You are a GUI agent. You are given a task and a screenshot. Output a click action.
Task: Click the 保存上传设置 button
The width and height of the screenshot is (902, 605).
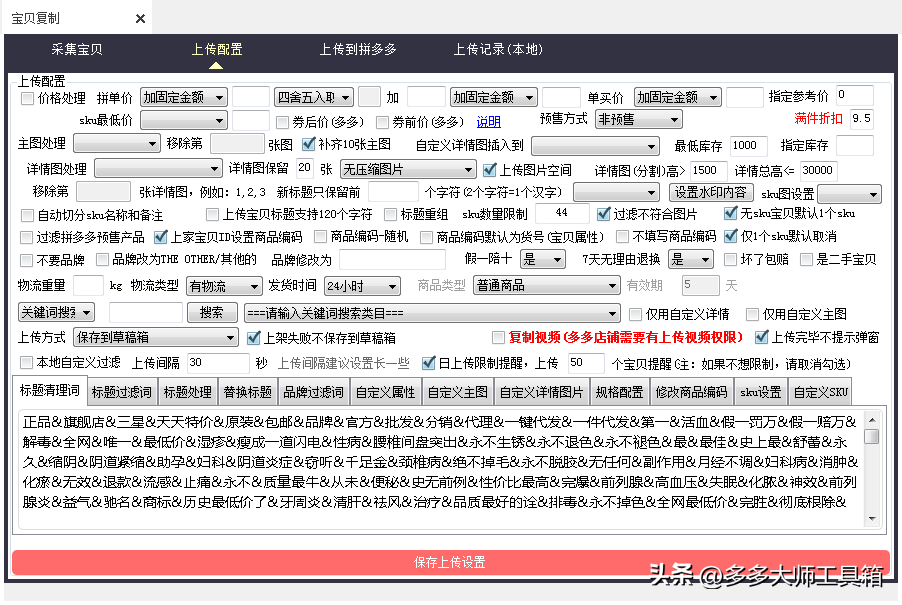pos(450,563)
